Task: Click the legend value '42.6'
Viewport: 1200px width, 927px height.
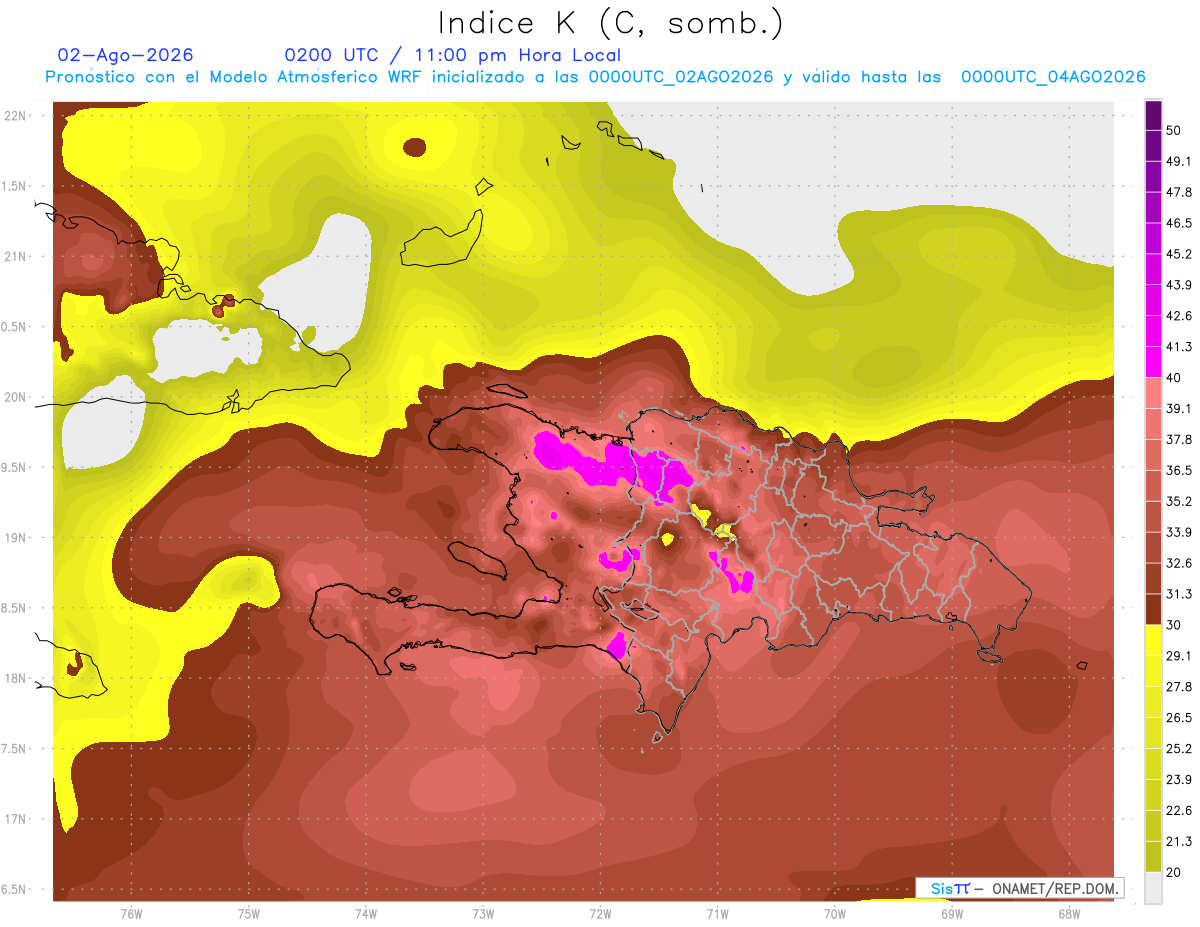Action: point(1179,316)
